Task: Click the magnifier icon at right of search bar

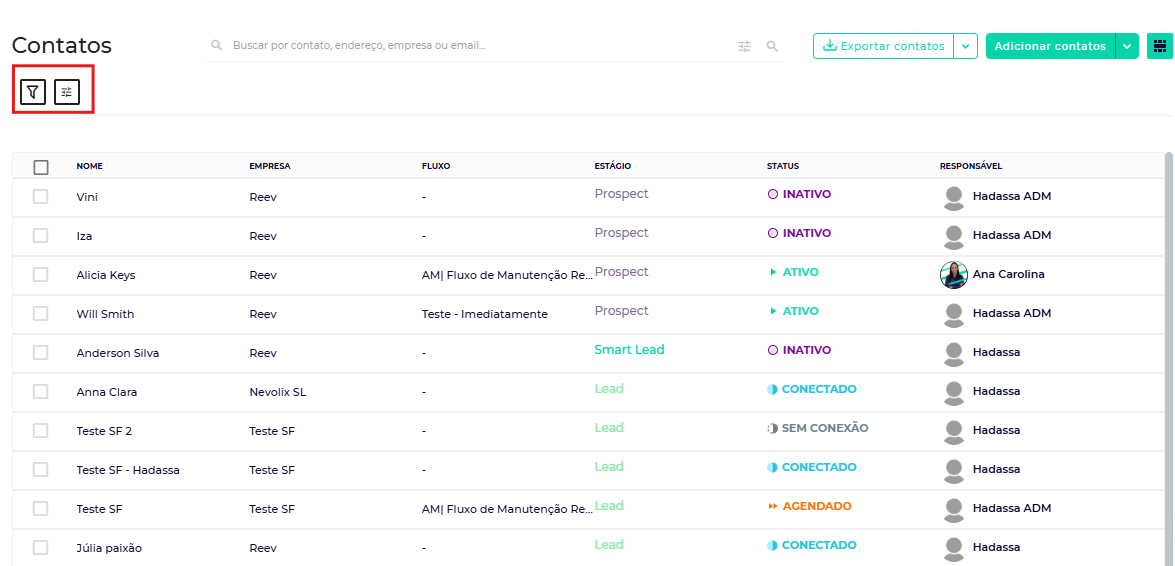Action: (772, 46)
